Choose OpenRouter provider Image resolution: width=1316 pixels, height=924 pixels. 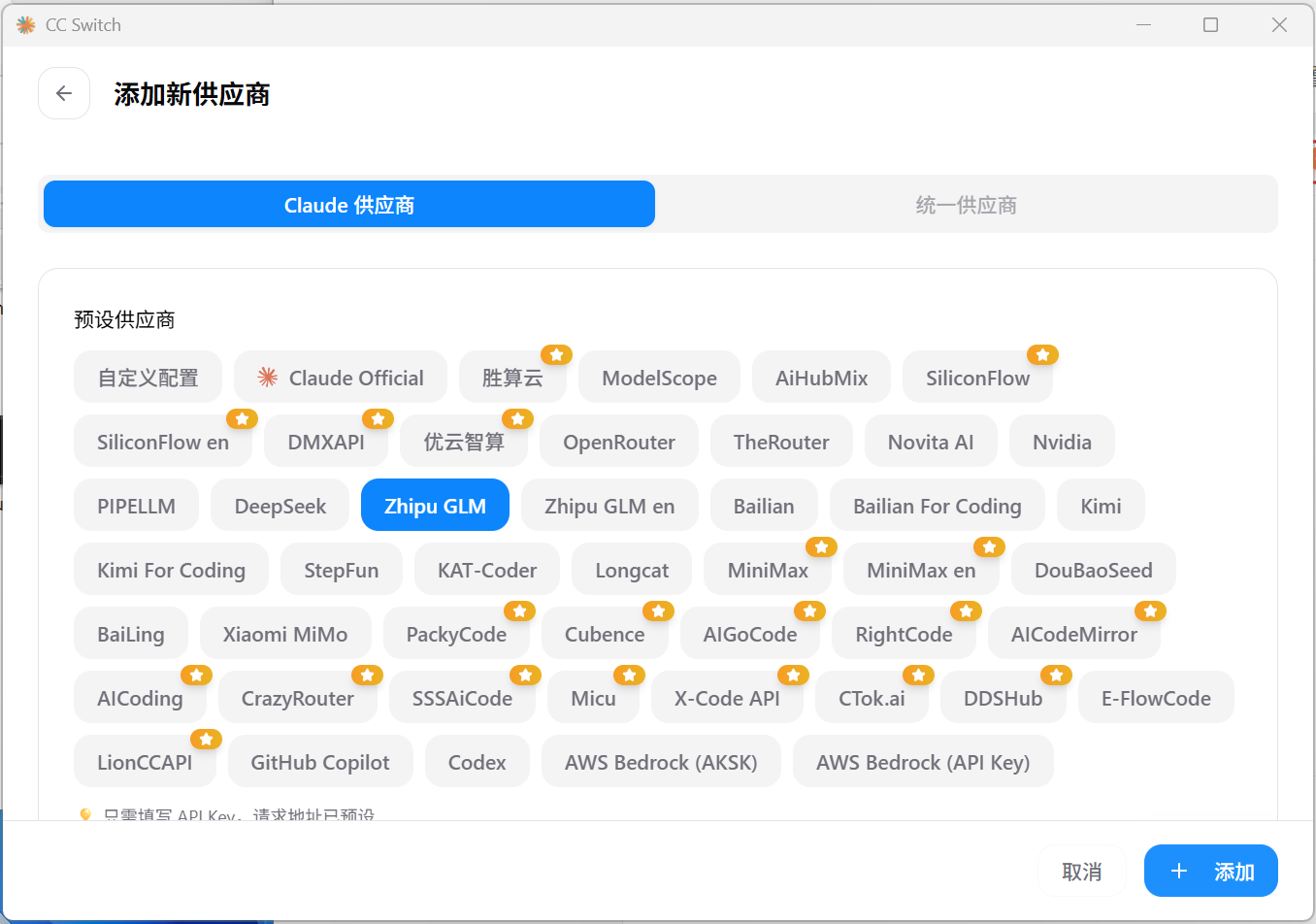pyautogui.click(x=619, y=441)
